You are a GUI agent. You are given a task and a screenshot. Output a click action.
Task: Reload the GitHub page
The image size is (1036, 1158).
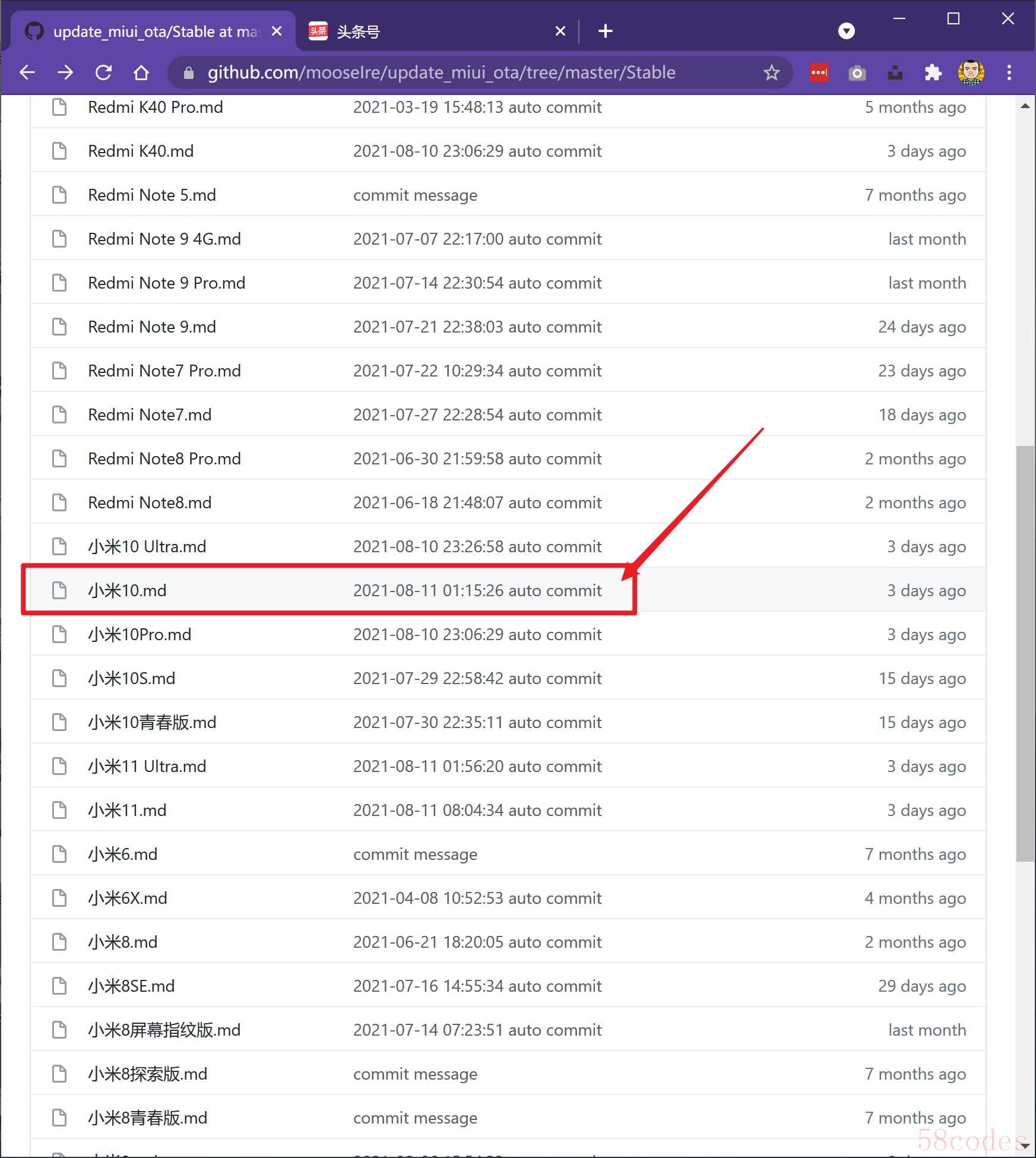click(104, 72)
